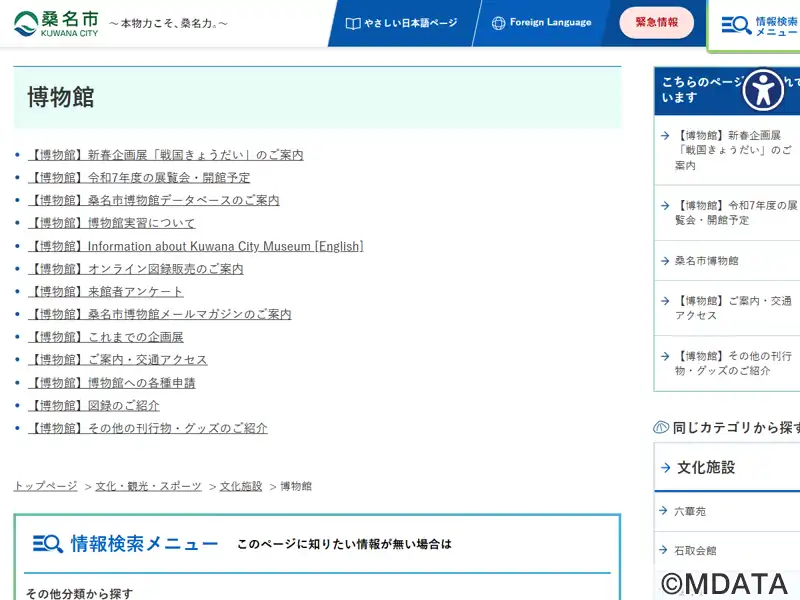Open これまでの企画展 link
The image size is (800, 600).
pyautogui.click(x=106, y=337)
